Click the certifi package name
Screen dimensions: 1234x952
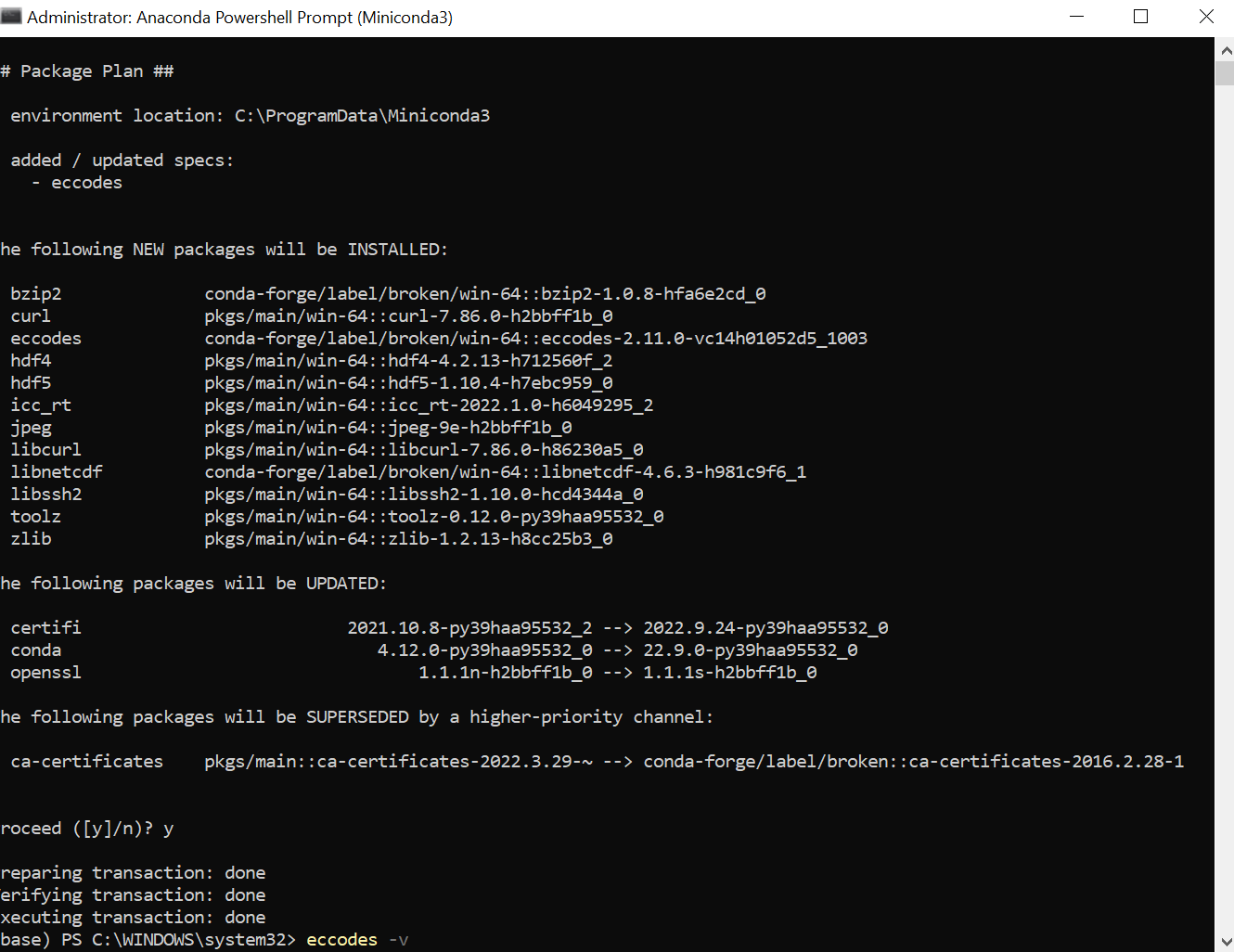46,628
